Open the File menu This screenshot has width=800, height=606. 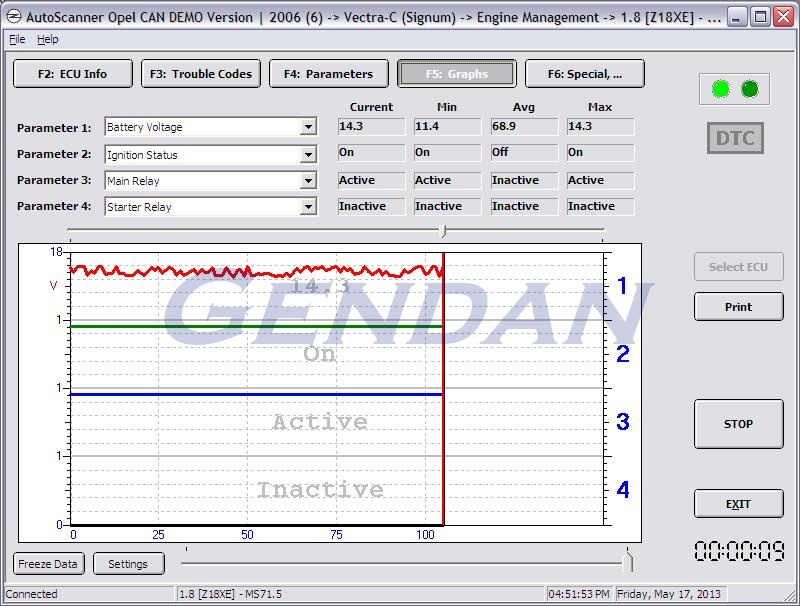pos(17,39)
